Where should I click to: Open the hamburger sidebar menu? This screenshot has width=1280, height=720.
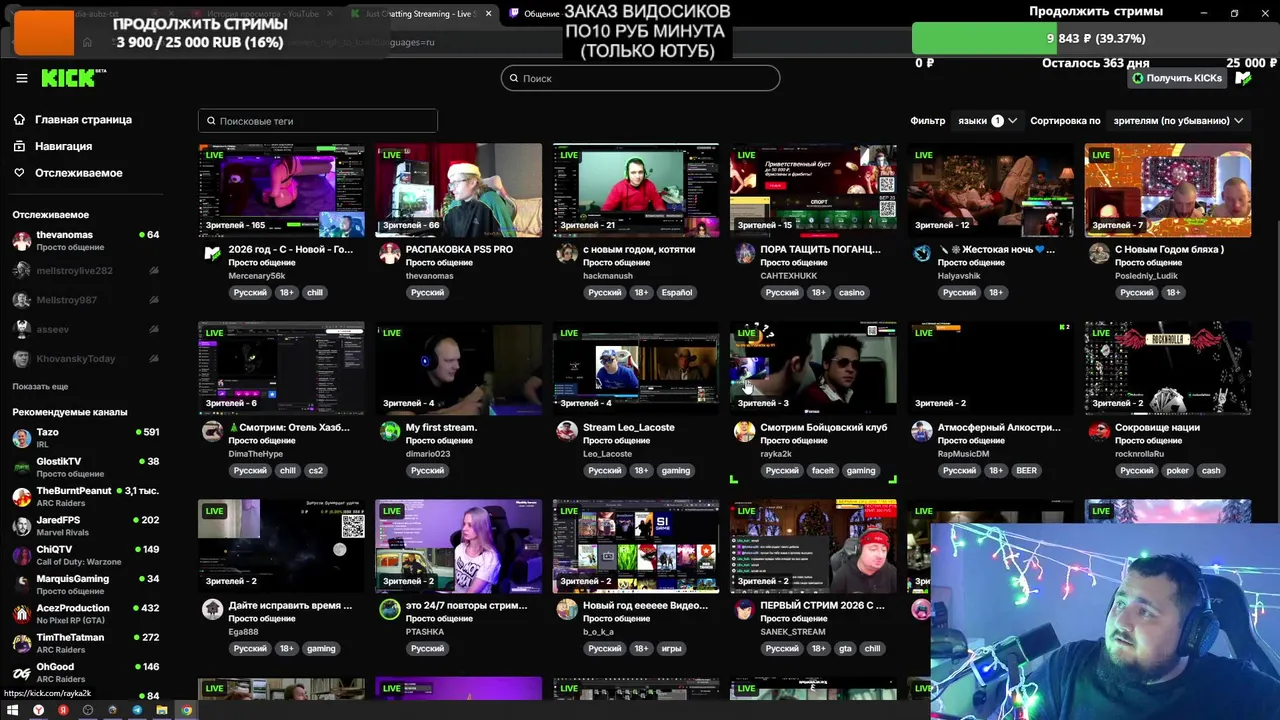[22, 78]
